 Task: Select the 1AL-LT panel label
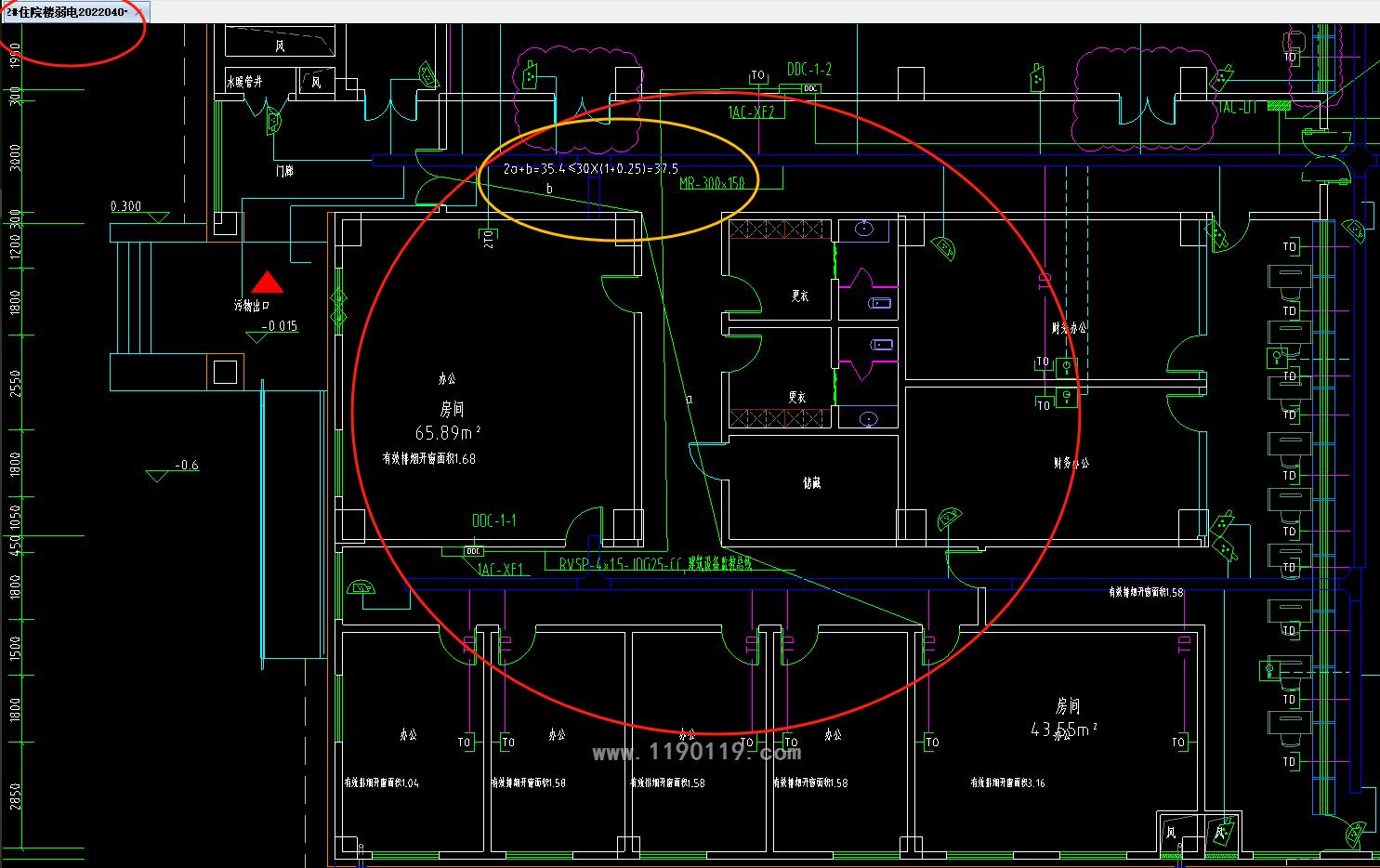click(x=1237, y=108)
